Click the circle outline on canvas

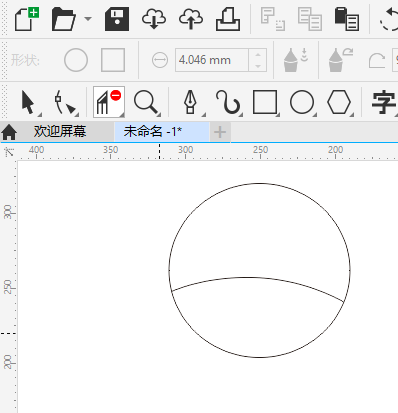[260, 183]
